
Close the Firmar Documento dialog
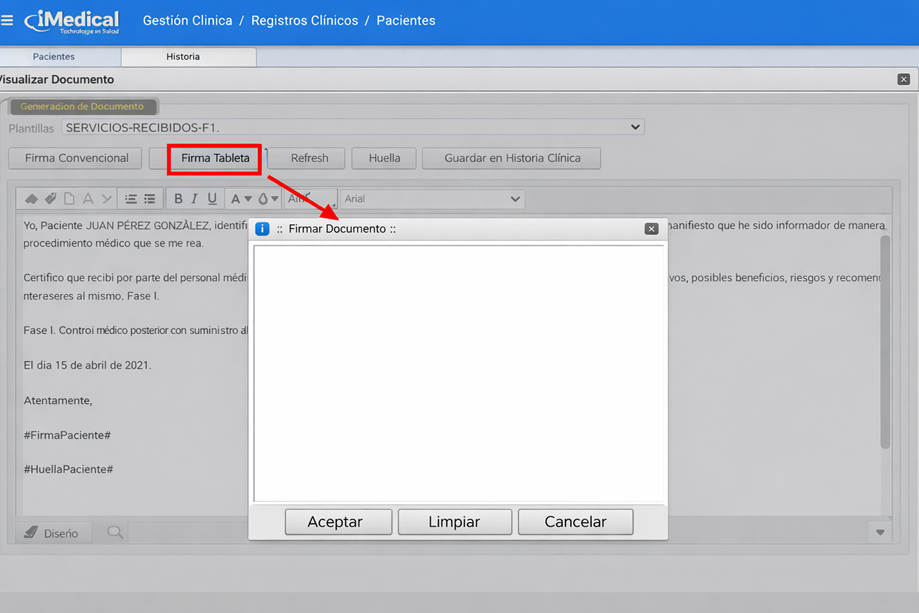tap(651, 229)
